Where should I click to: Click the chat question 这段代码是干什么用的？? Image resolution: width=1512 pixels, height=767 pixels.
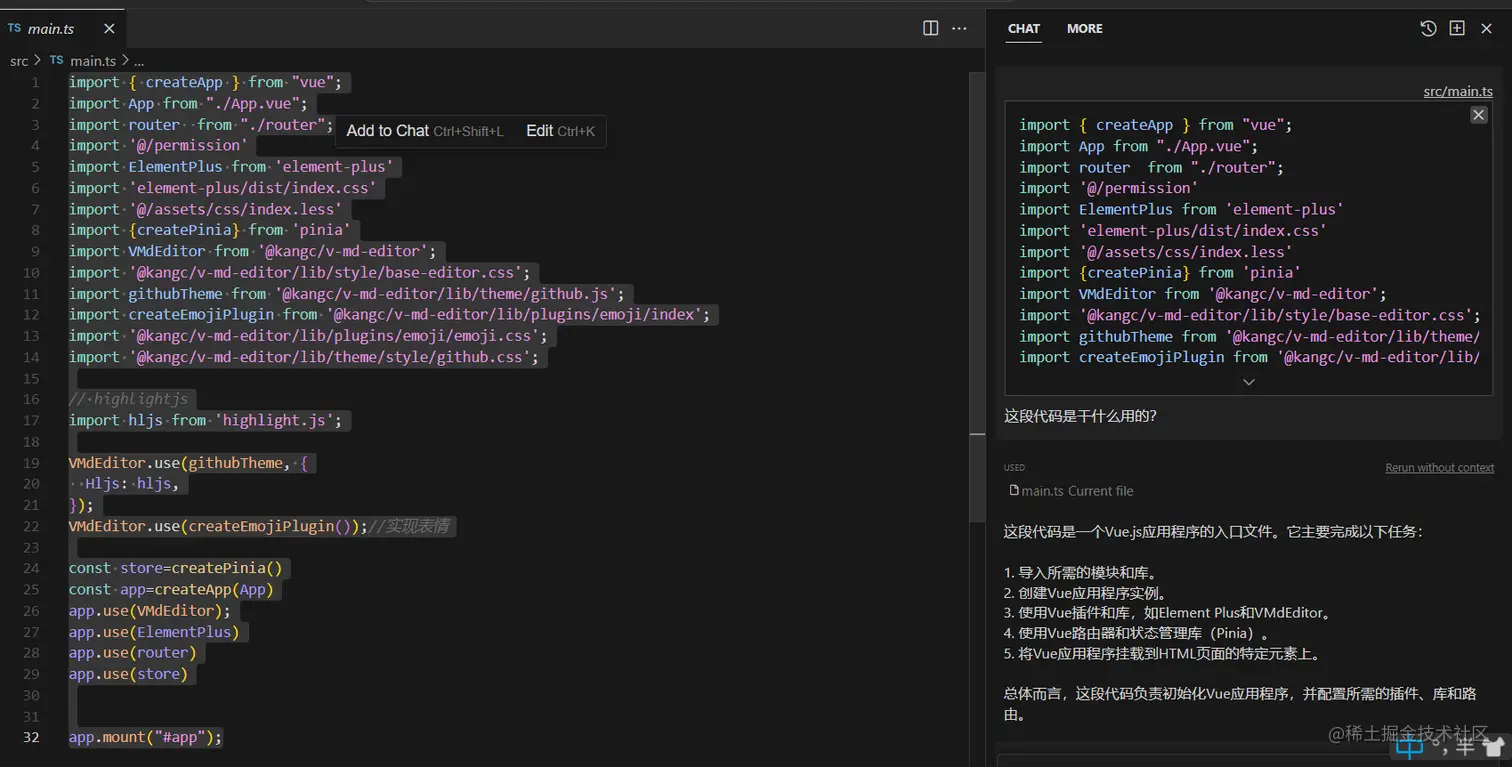pyautogui.click(x=1080, y=416)
